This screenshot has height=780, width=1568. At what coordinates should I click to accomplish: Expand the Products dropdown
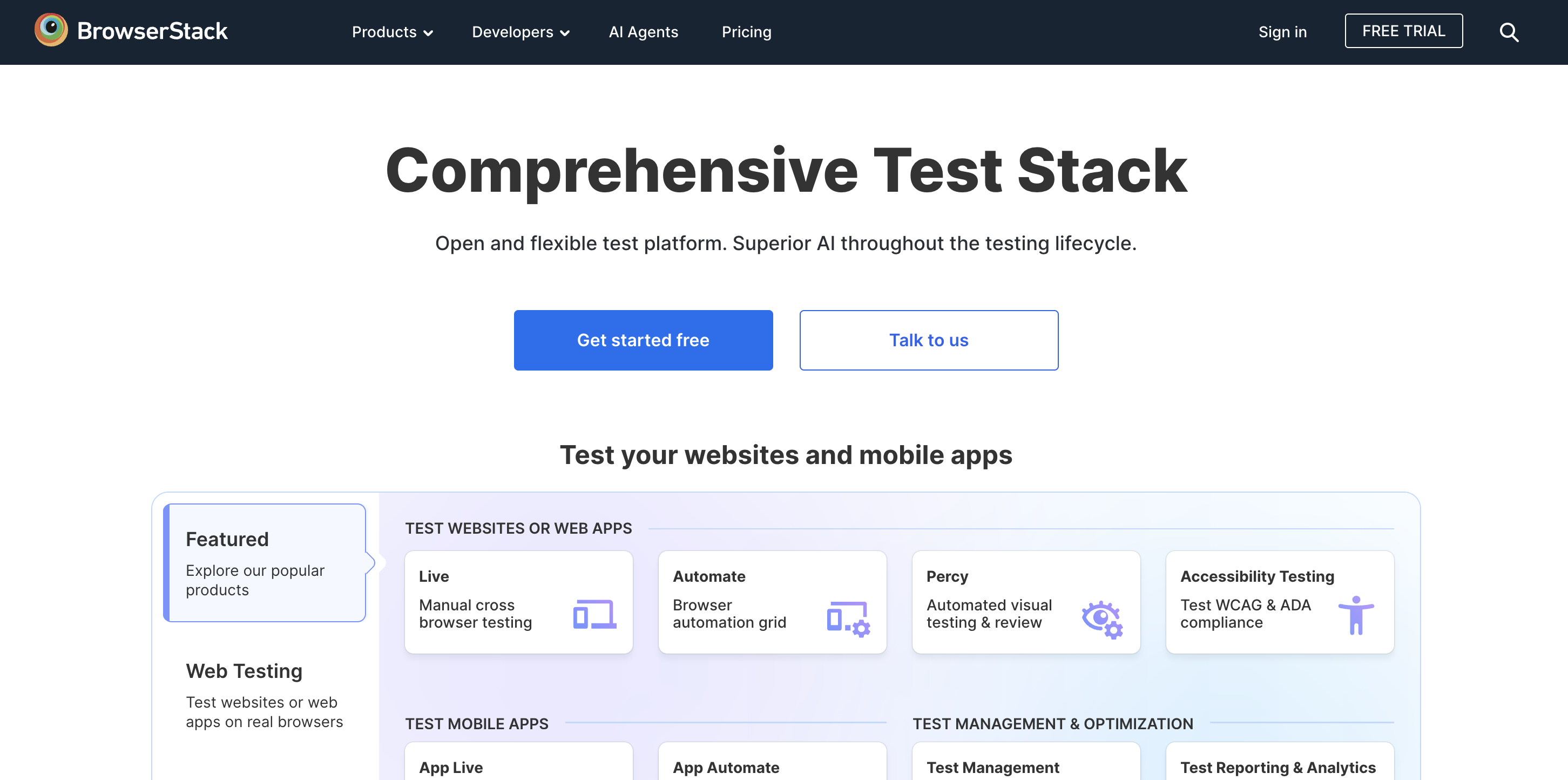coord(392,32)
